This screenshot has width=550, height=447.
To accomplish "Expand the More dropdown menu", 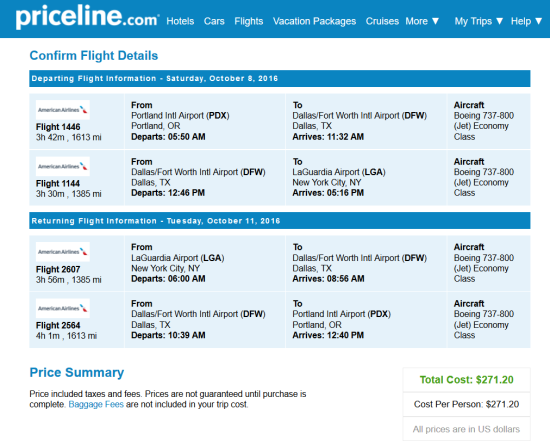I will point(422,21).
